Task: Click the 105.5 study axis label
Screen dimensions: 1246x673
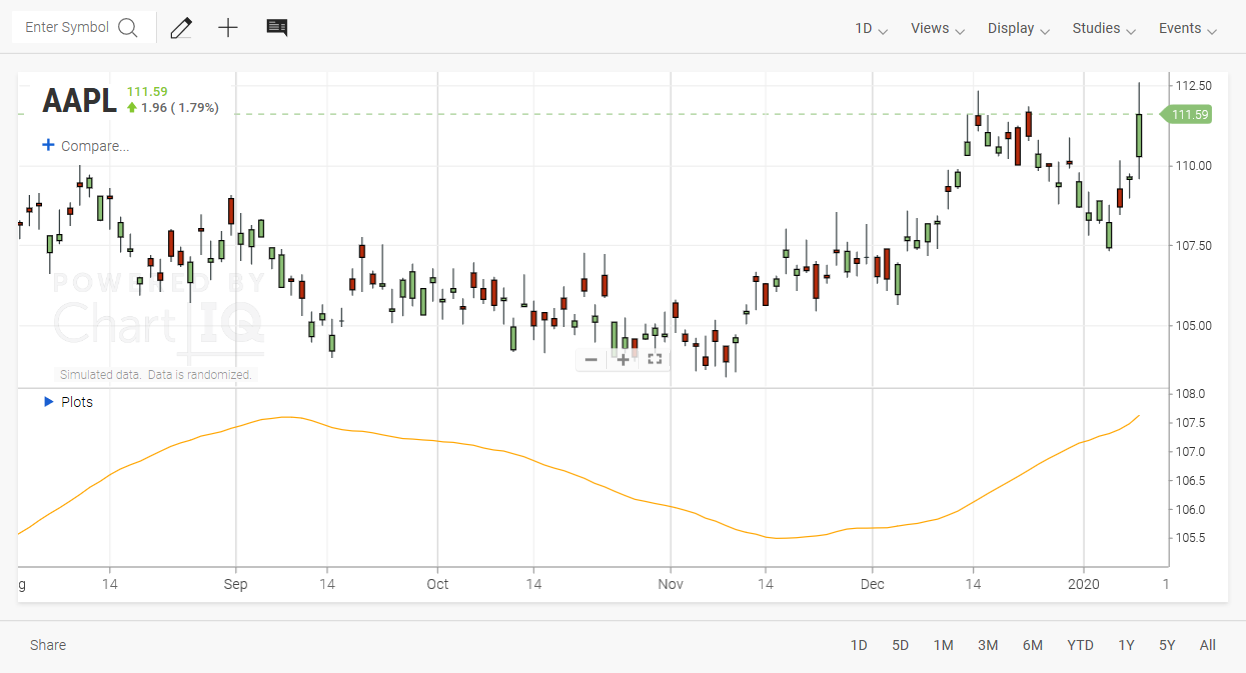Action: coord(1190,538)
